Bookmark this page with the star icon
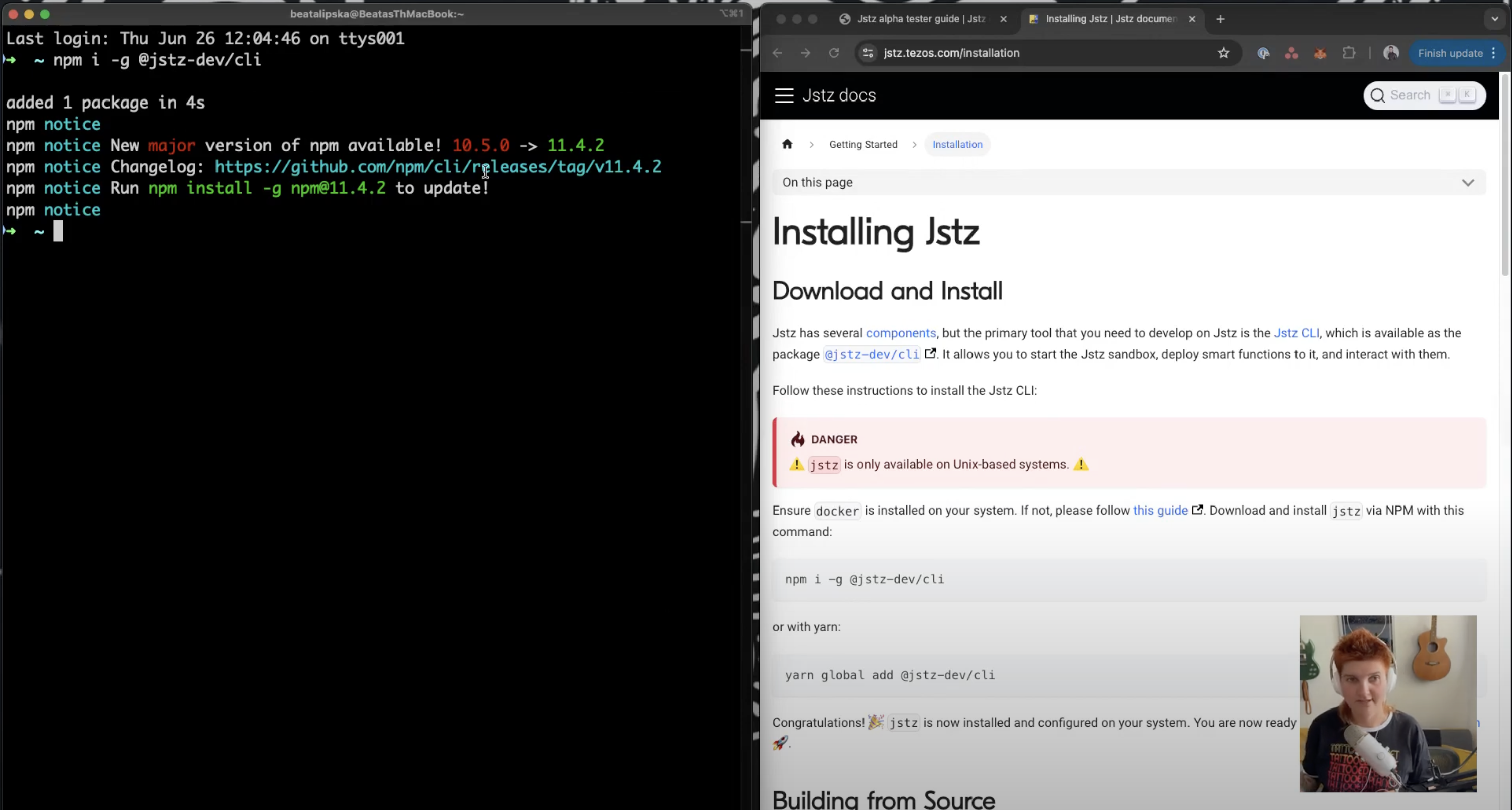The image size is (1512, 810). [1223, 53]
